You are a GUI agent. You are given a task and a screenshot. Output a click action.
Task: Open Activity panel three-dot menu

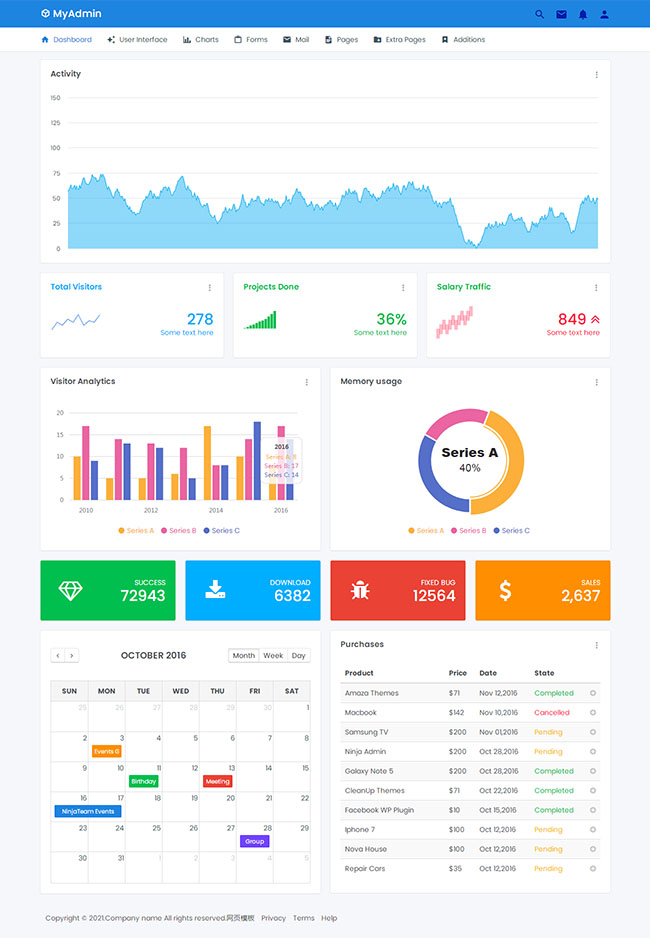(x=597, y=75)
